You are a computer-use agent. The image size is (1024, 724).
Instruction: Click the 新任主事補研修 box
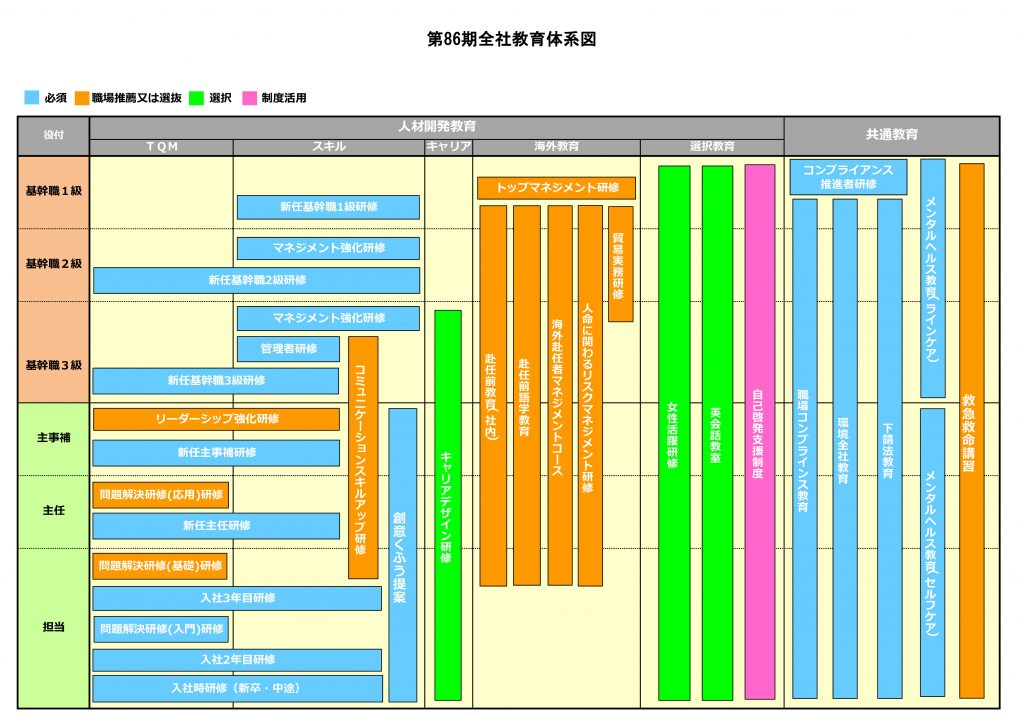click(216, 452)
